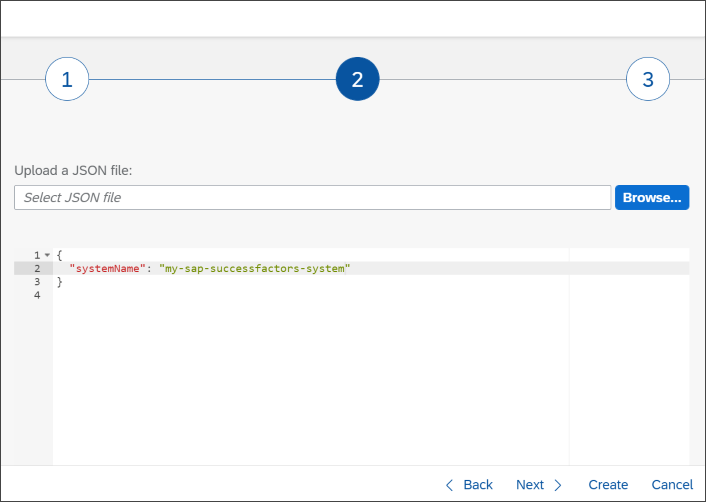Click the "my-sap-successfactors-system" value

click(x=254, y=269)
